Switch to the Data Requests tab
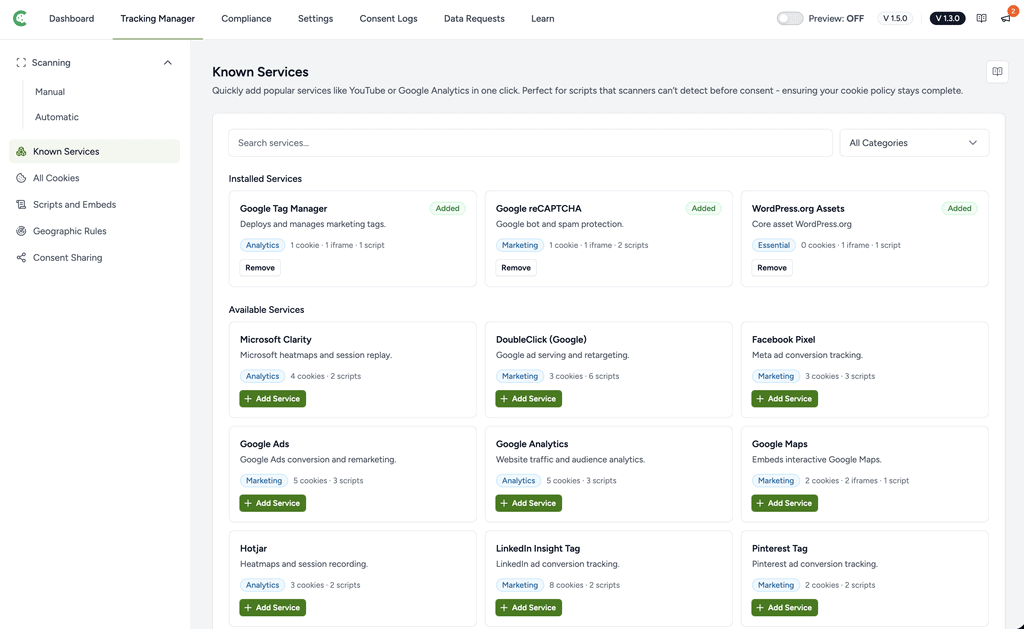Screen dimensions: 1024x629 pos(474,18)
